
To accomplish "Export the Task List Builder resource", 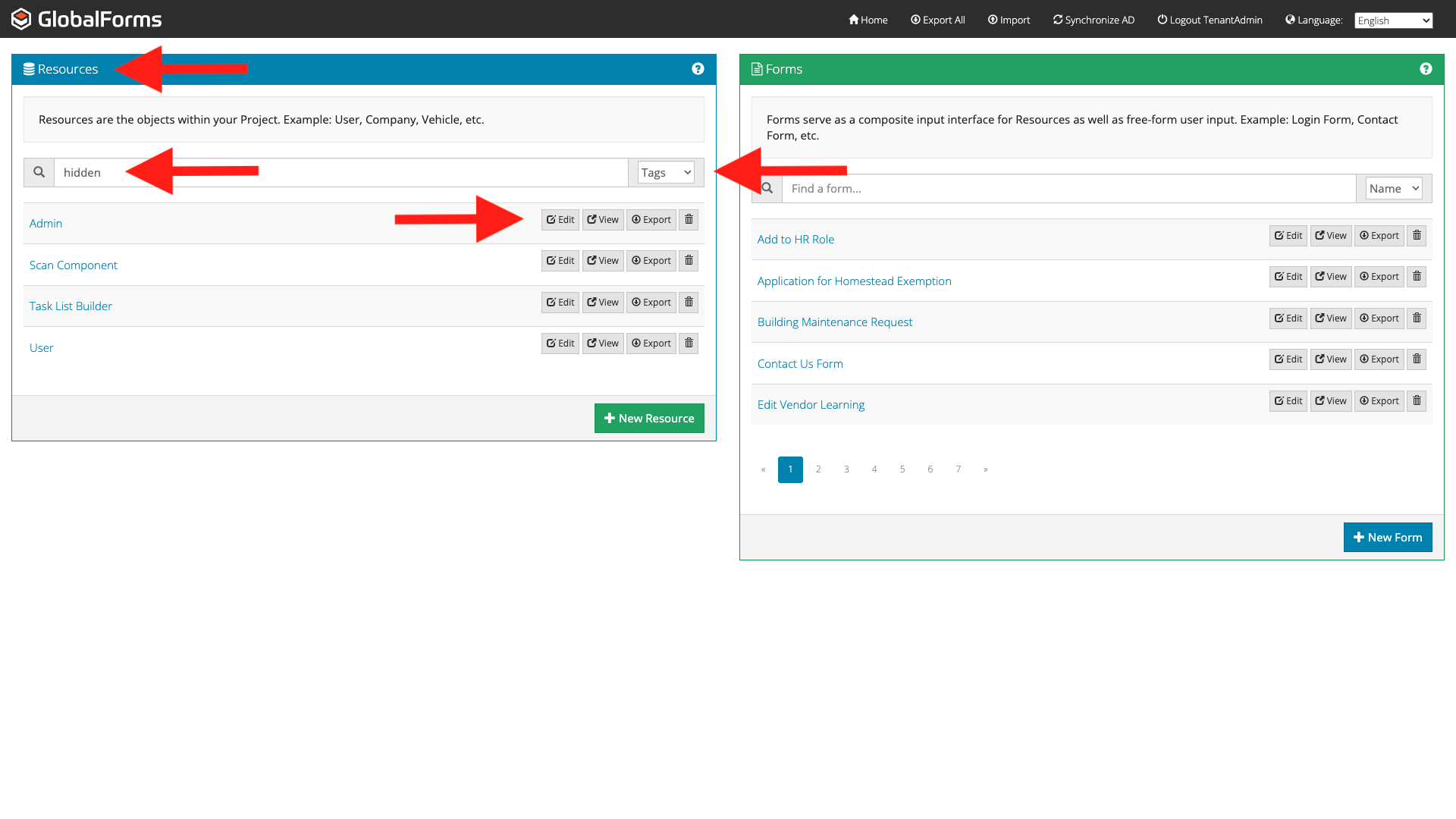I will [x=651, y=303].
